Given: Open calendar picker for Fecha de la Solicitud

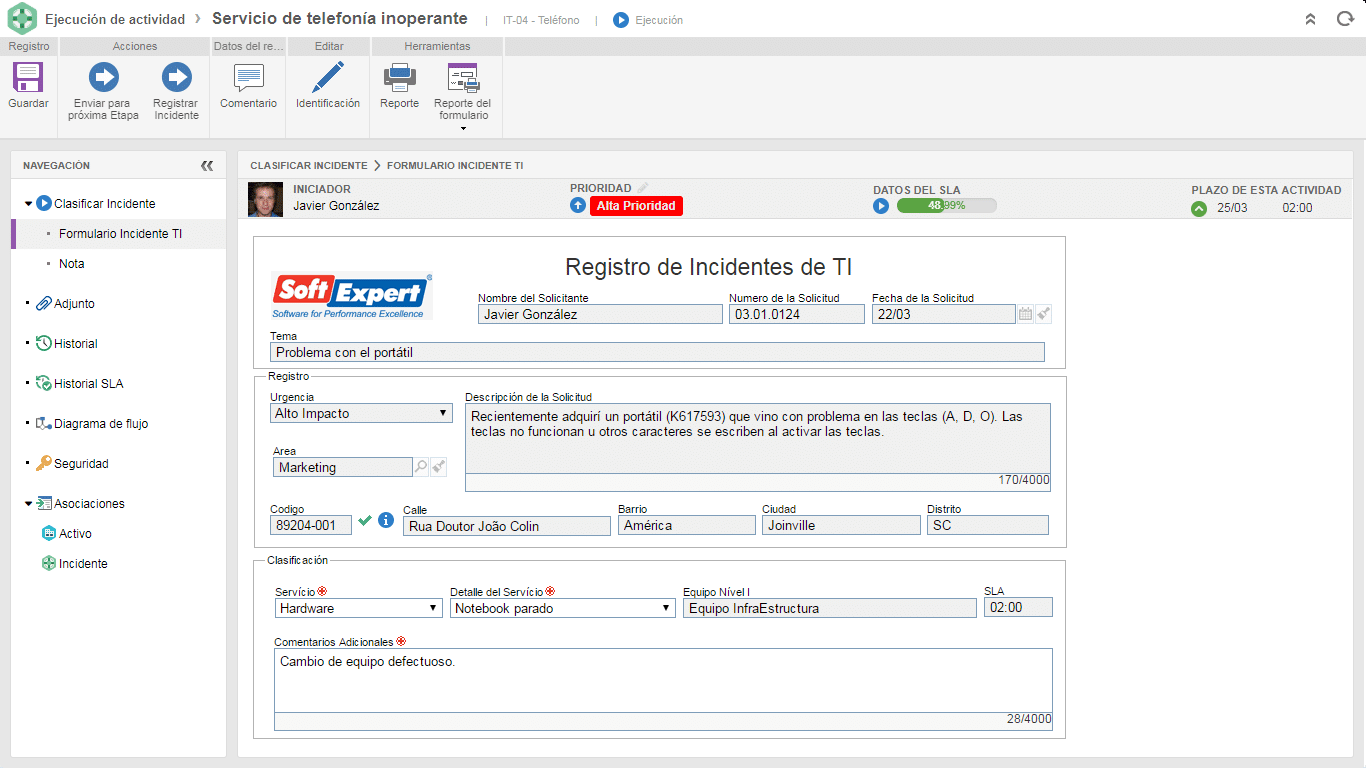Looking at the screenshot, I should pyautogui.click(x=1025, y=314).
